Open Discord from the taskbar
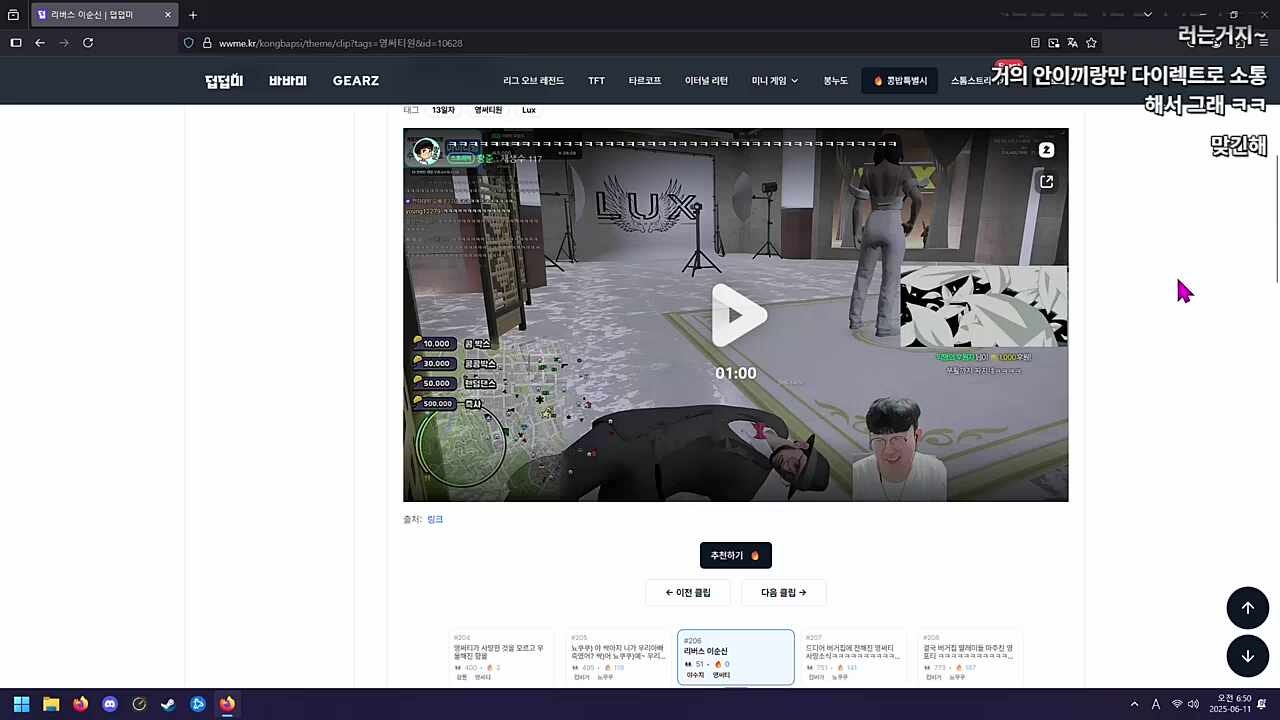1280x720 pixels. click(x=110, y=704)
